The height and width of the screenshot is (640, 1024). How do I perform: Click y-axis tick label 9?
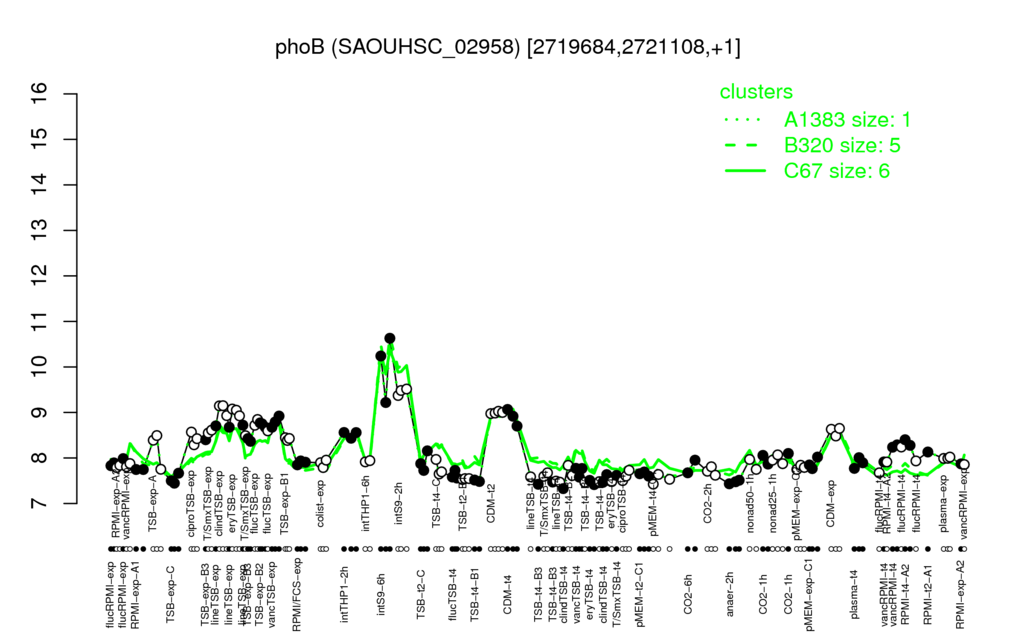pos(40,412)
